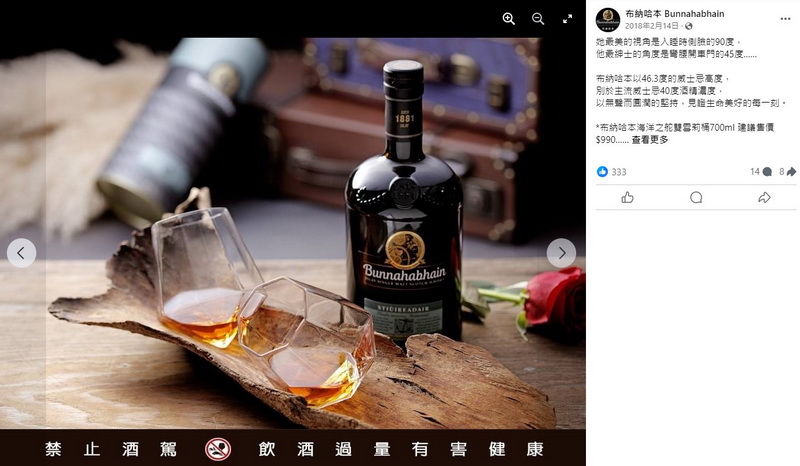The height and width of the screenshot is (466, 800).
Task: Select the post line mentioning 46.3度
Action: click(663, 78)
